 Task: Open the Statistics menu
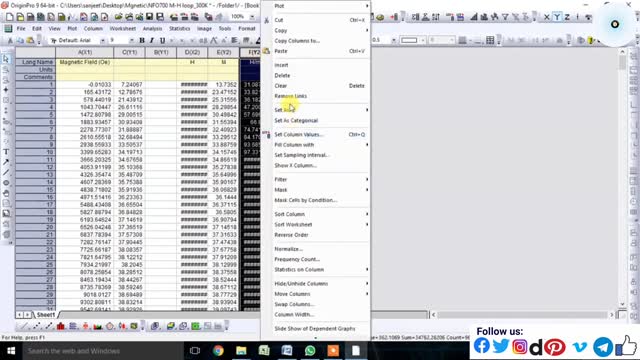180,29
